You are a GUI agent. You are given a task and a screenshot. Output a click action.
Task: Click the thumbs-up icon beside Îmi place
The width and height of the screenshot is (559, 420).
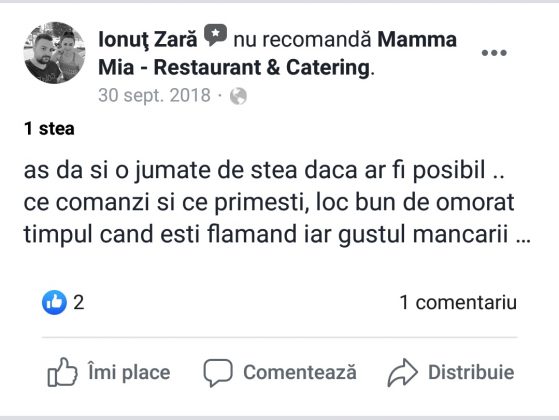(62, 372)
